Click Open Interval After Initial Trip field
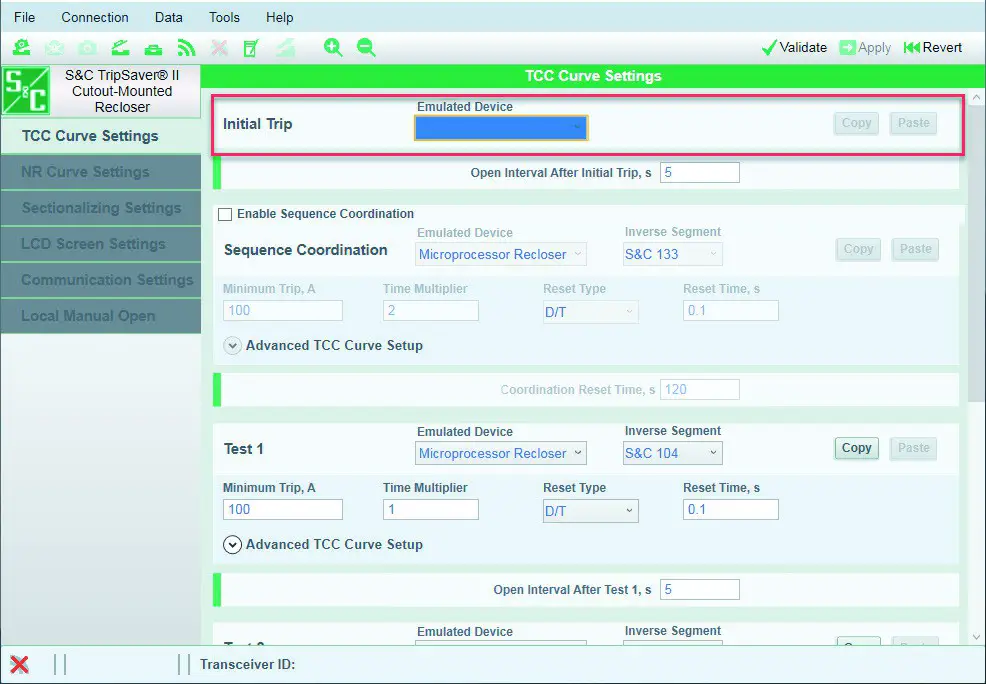Viewport: 986px width, 684px height. (699, 173)
